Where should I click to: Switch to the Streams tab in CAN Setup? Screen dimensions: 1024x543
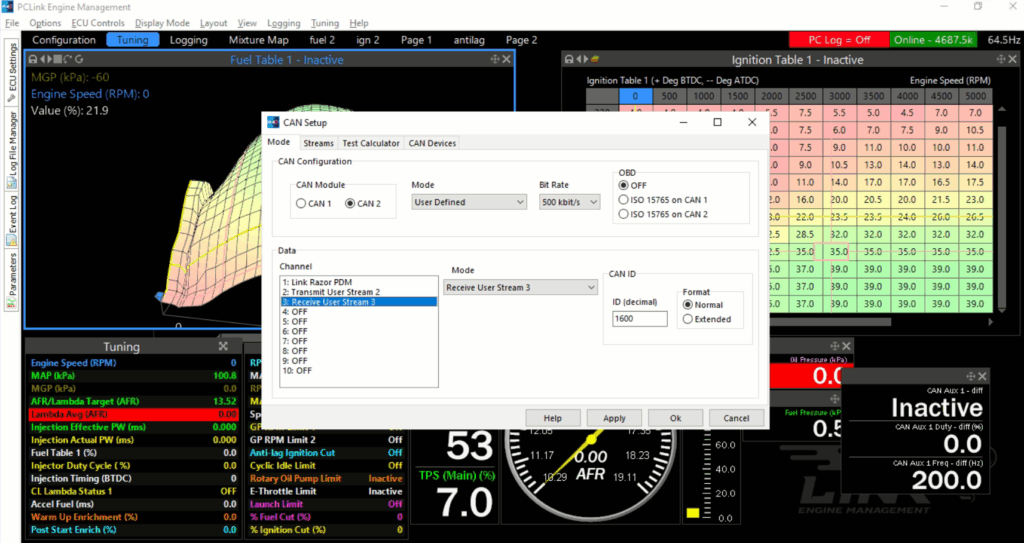click(x=319, y=143)
